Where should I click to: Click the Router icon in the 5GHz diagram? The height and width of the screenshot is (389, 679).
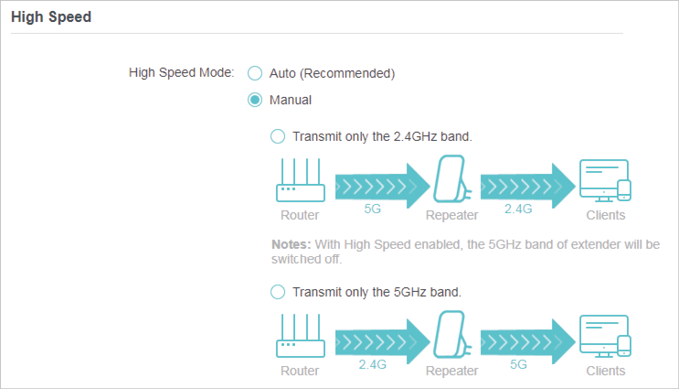click(x=301, y=335)
